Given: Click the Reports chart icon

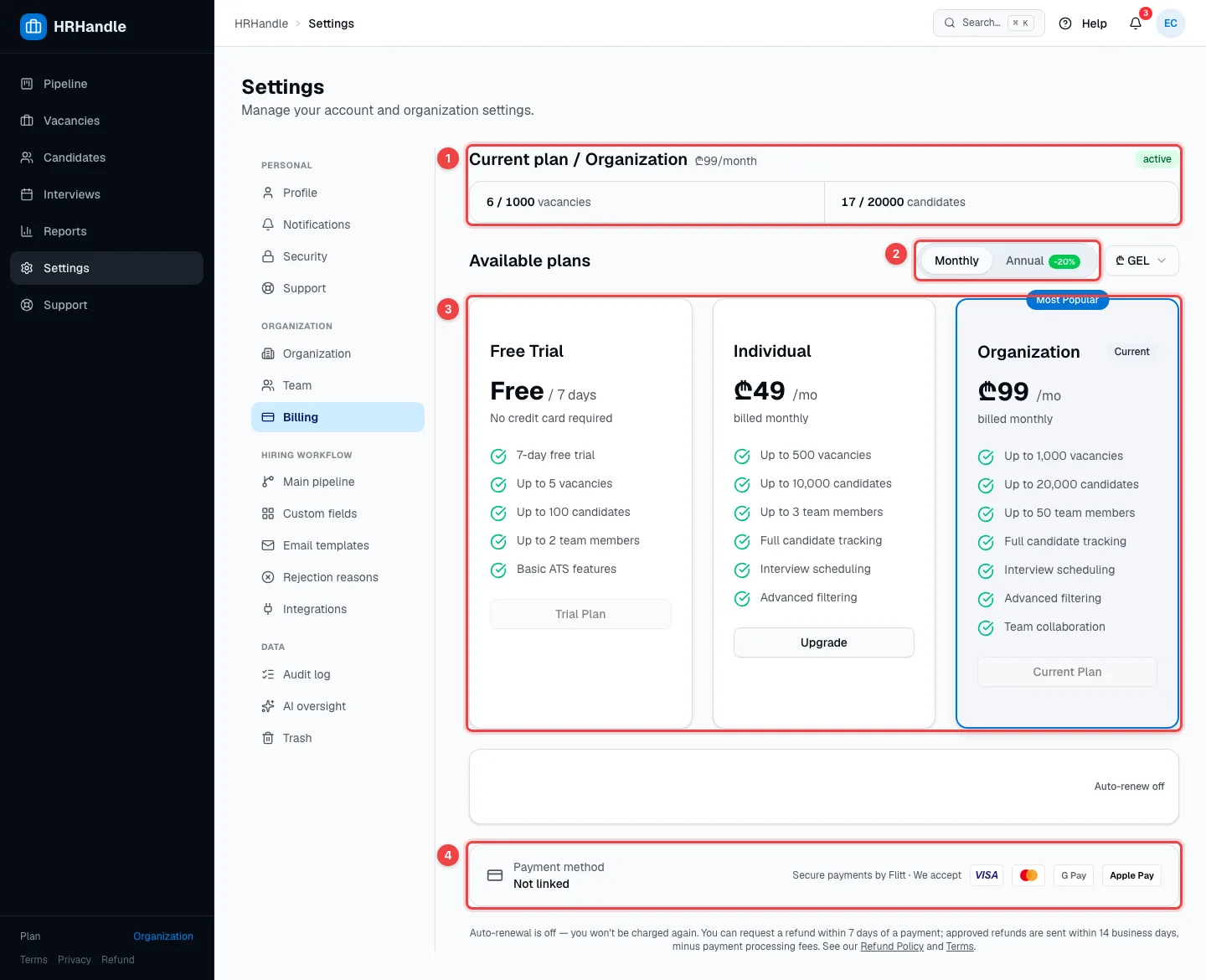Looking at the screenshot, I should 27,231.
